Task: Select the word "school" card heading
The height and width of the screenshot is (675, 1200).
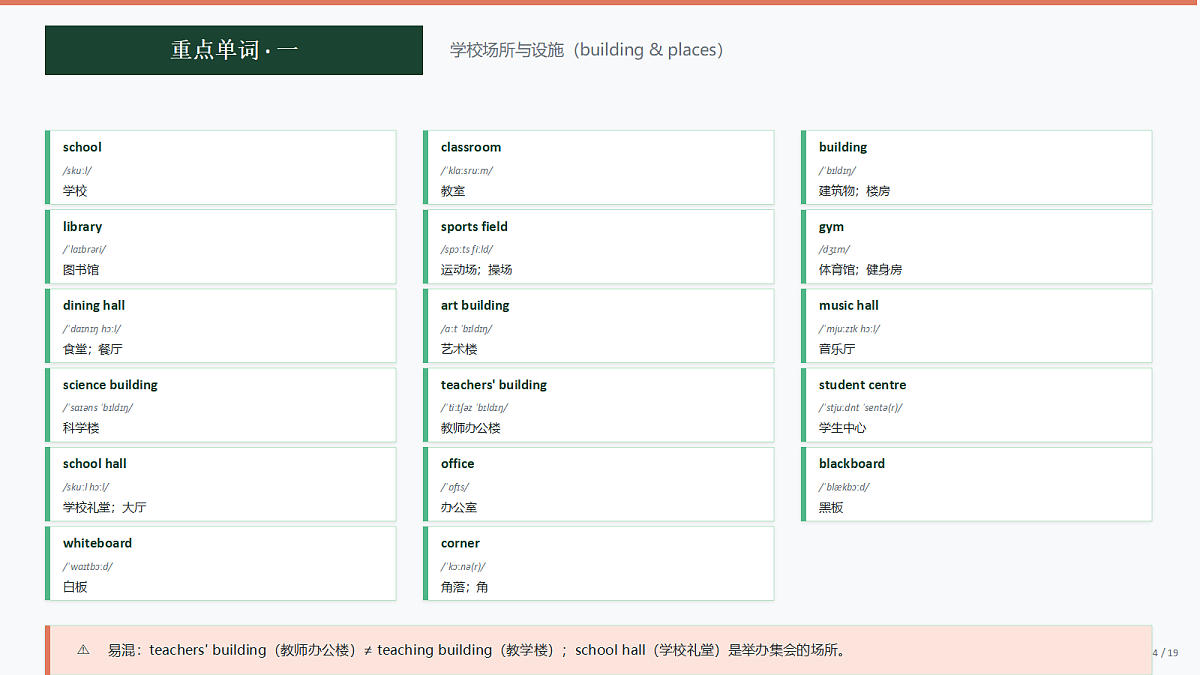Action: click(82, 147)
